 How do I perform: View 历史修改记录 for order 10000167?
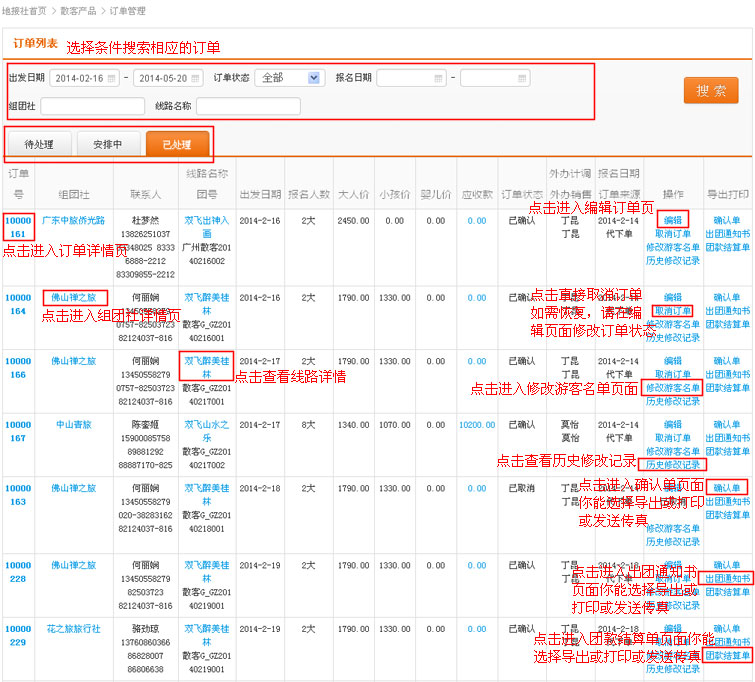673,464
